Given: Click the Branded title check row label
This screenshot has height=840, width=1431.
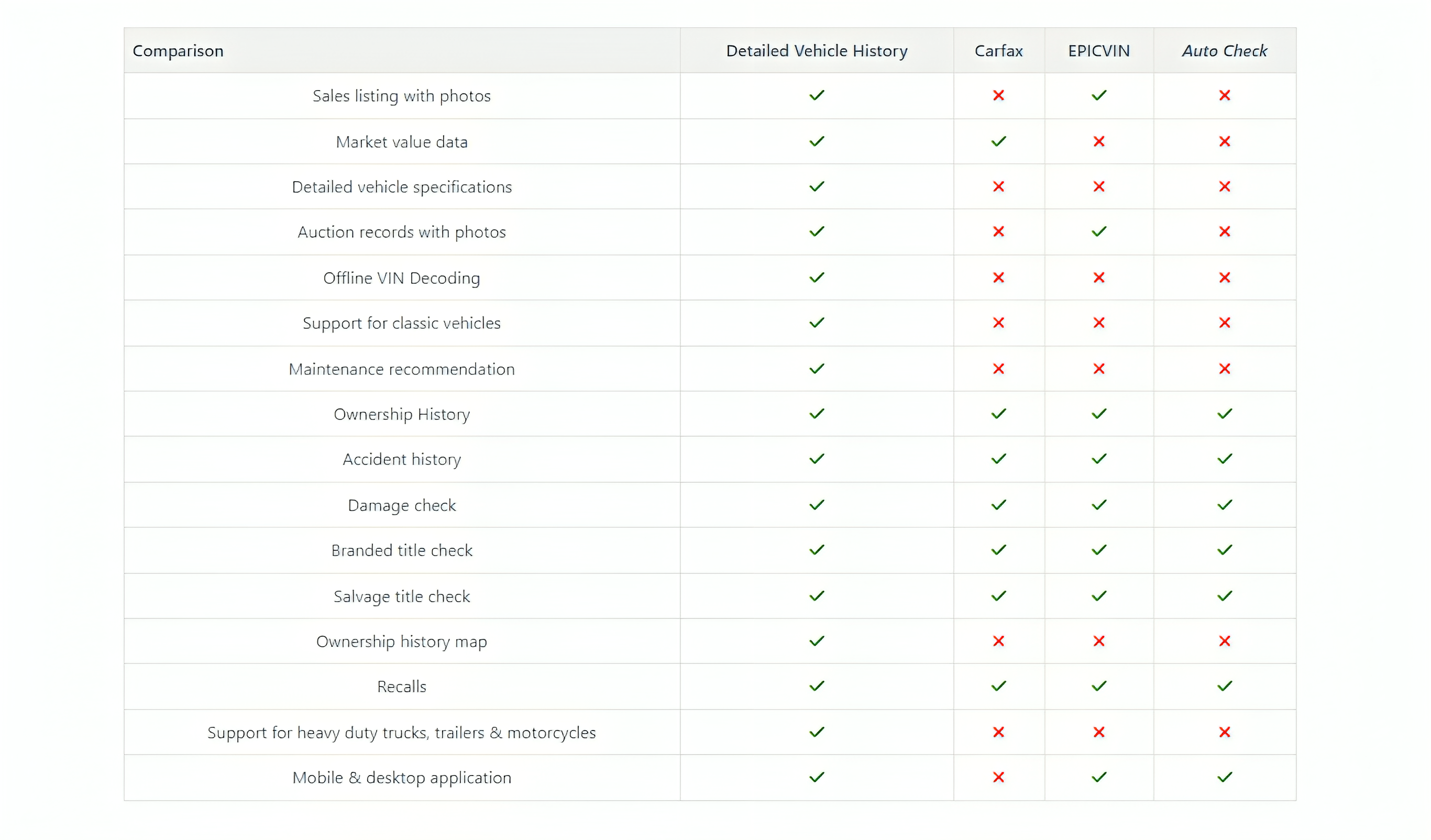Looking at the screenshot, I should click(x=401, y=550).
